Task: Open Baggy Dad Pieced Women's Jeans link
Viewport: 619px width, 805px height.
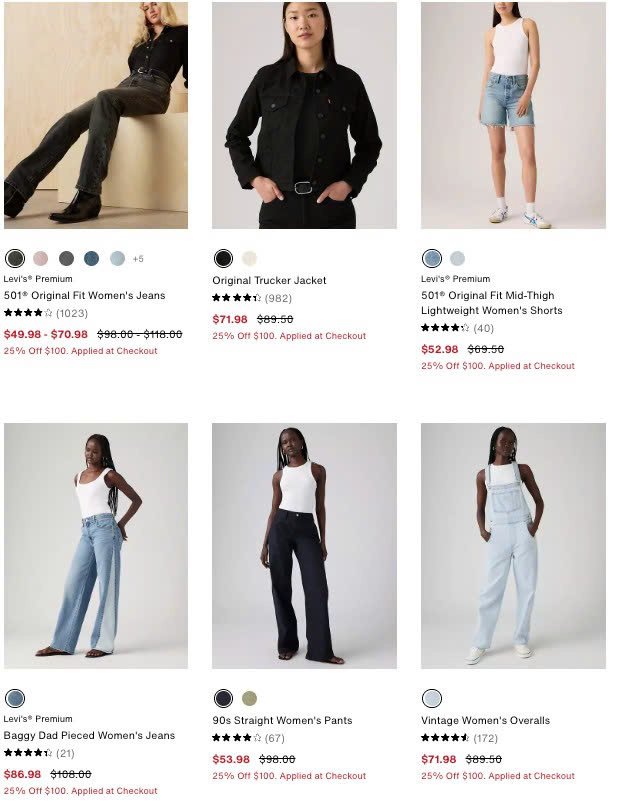Action: coord(89,735)
